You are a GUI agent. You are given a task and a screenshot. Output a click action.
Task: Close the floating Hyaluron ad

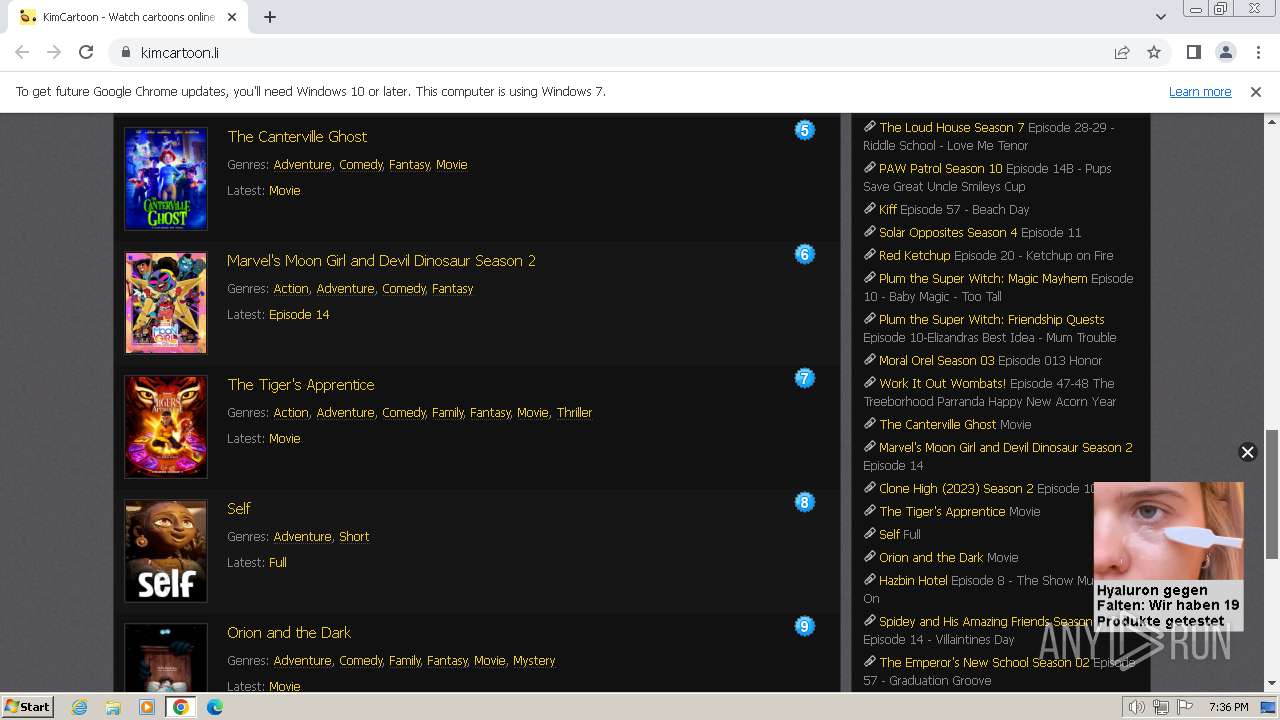coord(1247,452)
